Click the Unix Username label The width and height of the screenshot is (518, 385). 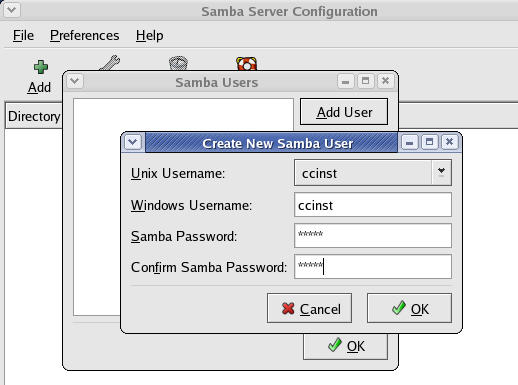(178, 173)
